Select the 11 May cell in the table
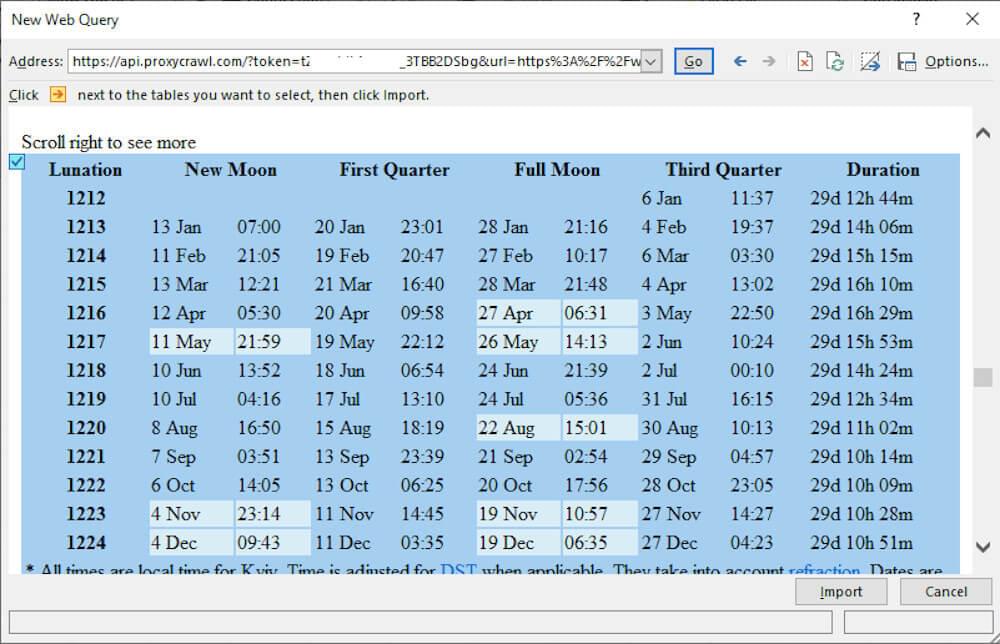 tap(189, 342)
